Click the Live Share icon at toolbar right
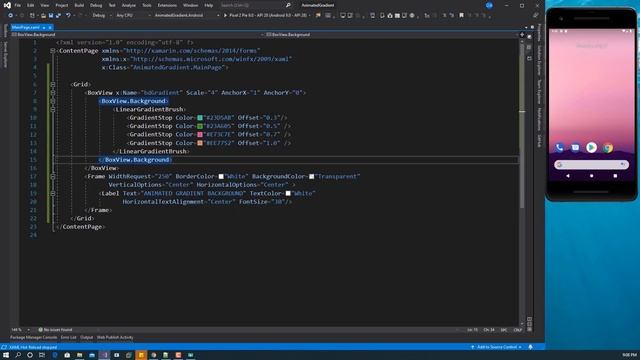Screen dimensions: 640x360 (535, 16)
